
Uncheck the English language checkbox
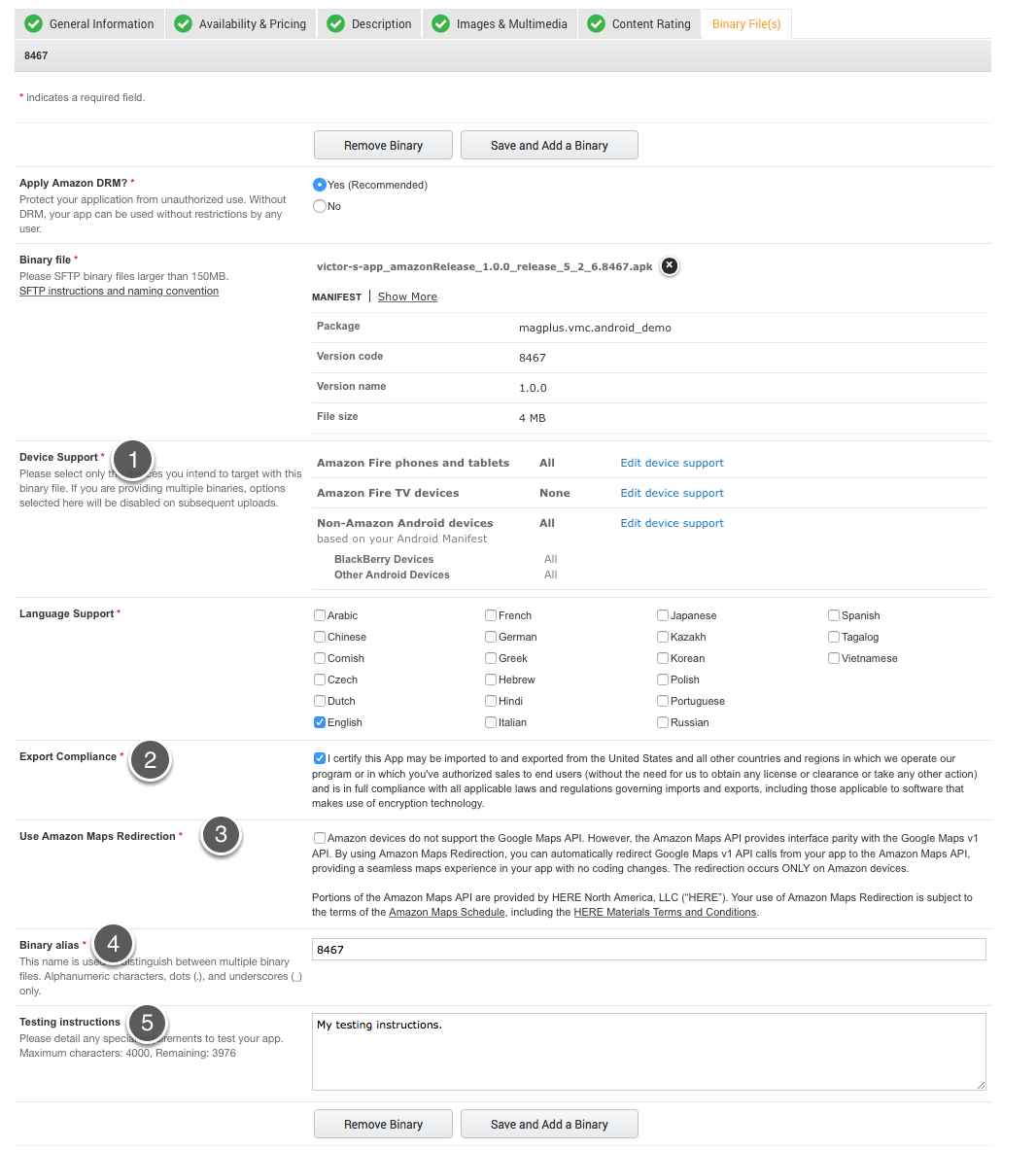tap(320, 722)
